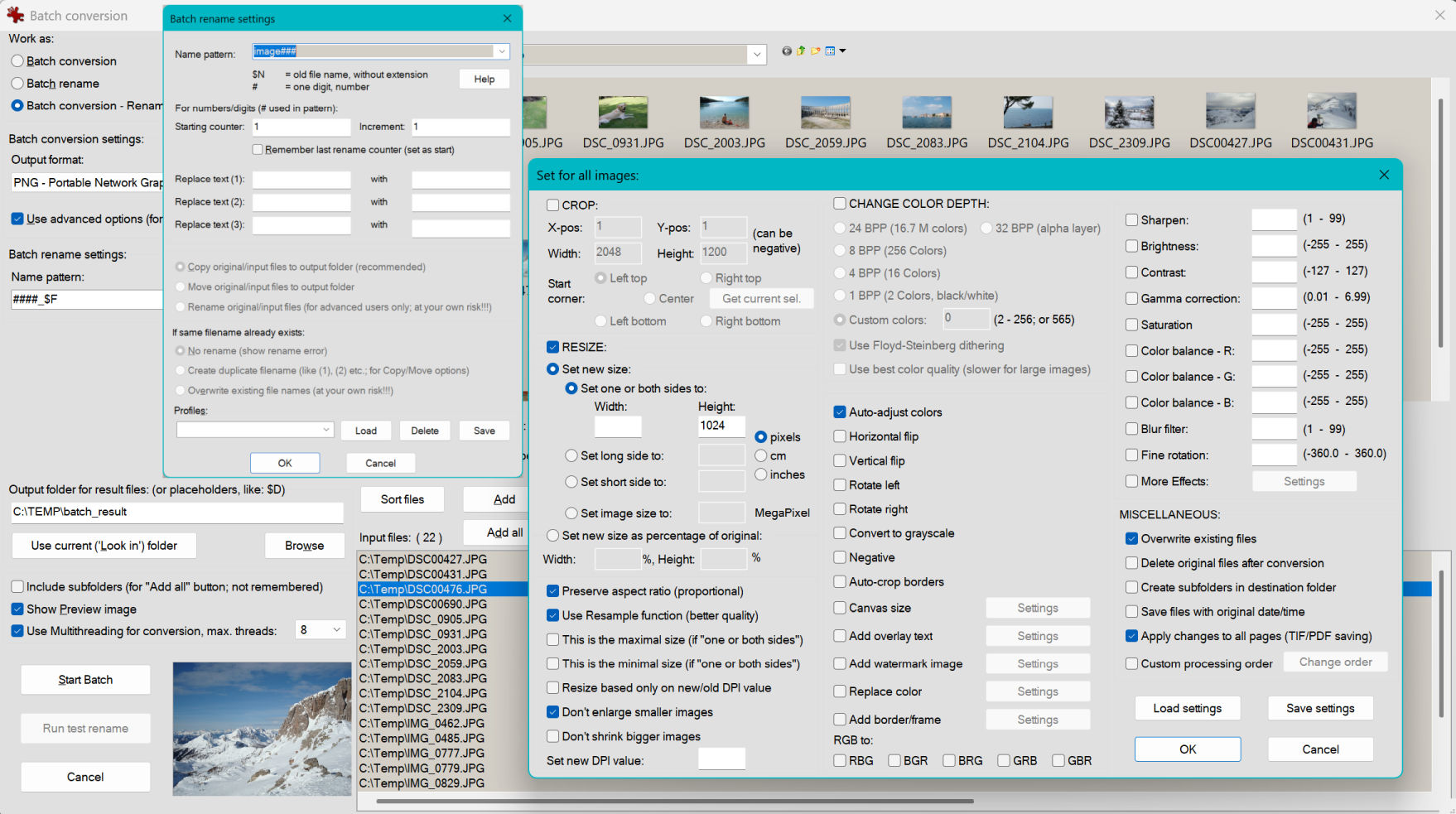Toggle Preserve aspect ratio checkbox
Image resolution: width=1456 pixels, height=814 pixels.
tap(553, 591)
